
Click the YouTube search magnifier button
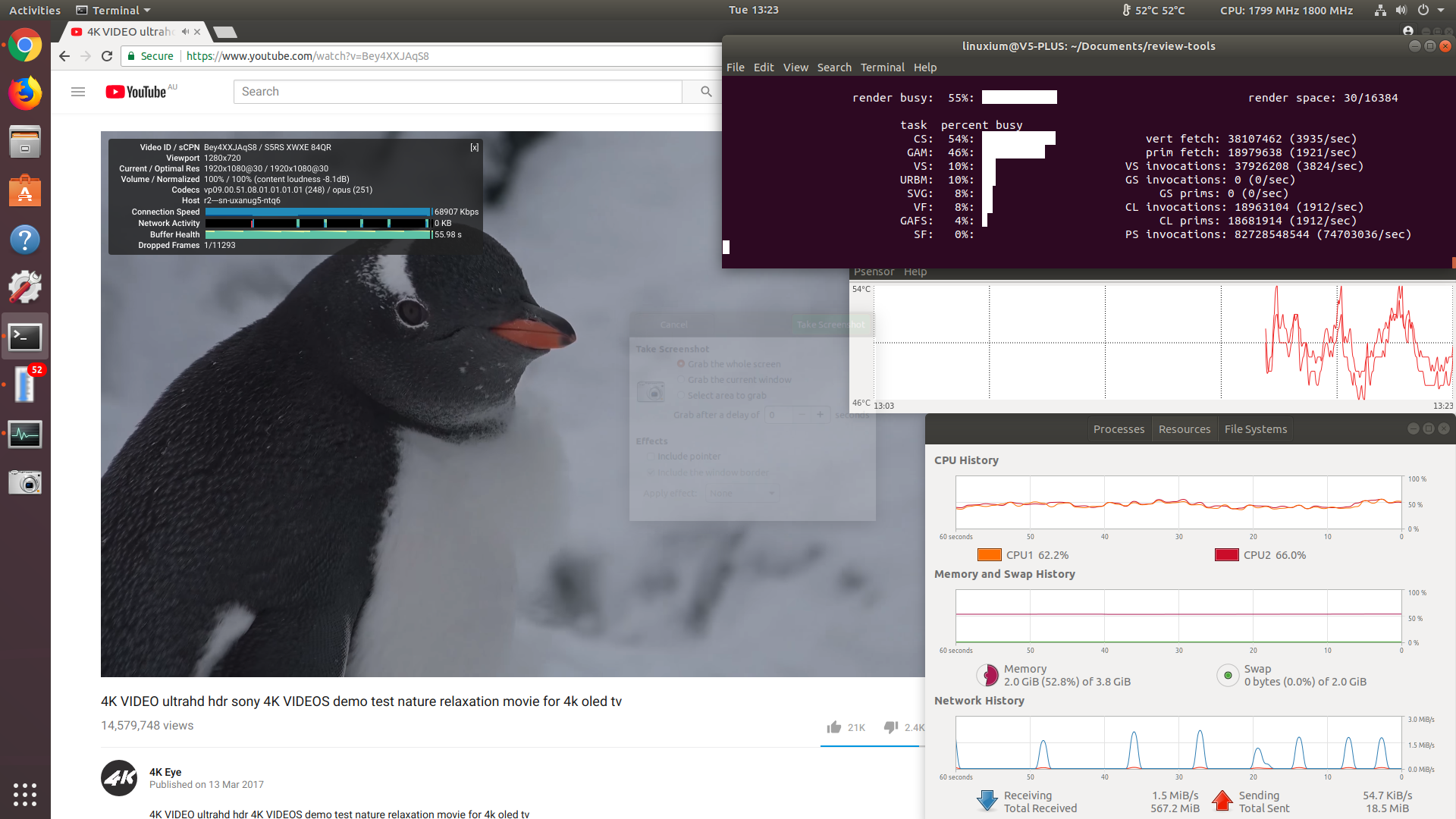(x=706, y=92)
